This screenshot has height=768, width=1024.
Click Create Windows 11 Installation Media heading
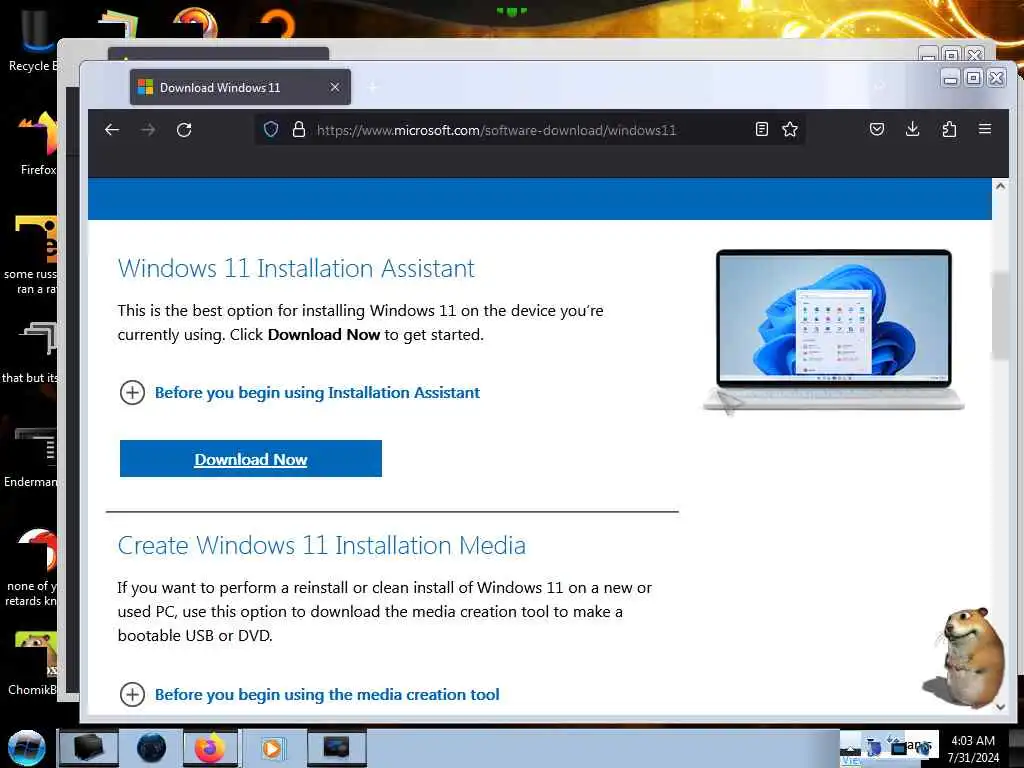click(321, 545)
